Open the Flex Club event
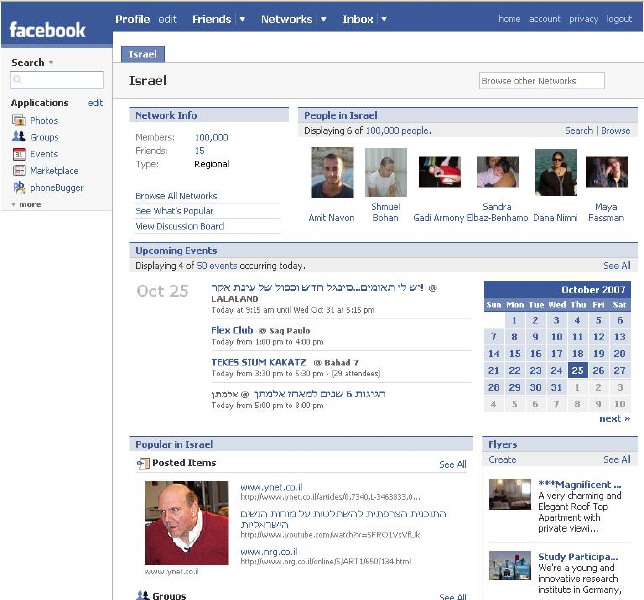644x600 pixels. coord(232,330)
